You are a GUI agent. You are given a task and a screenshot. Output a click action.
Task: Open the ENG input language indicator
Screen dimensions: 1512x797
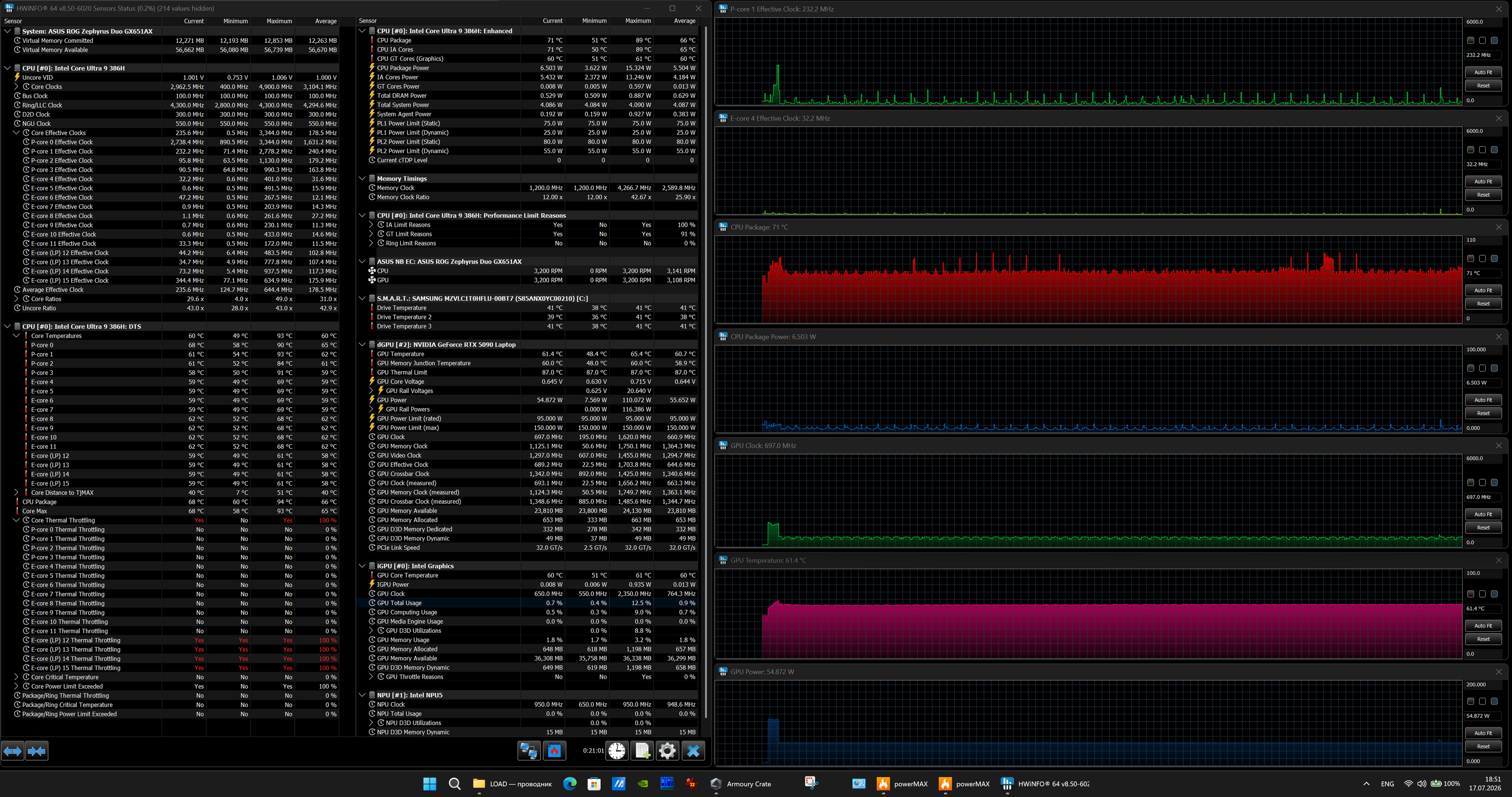click(x=1387, y=783)
